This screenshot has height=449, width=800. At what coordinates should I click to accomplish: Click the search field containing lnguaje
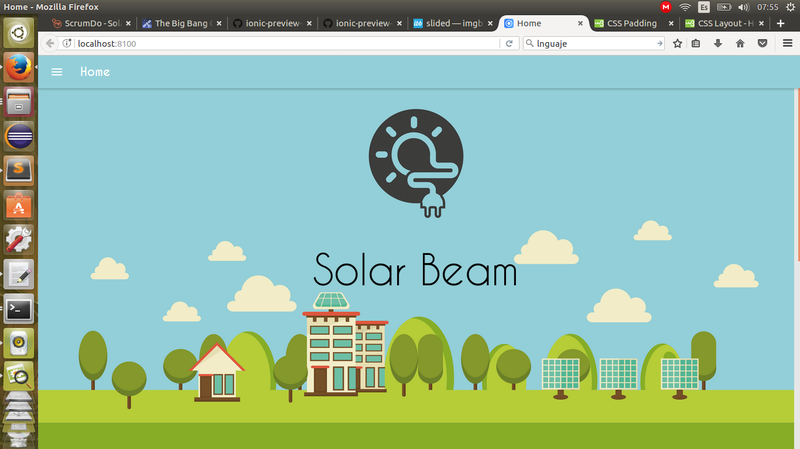[x=590, y=44]
